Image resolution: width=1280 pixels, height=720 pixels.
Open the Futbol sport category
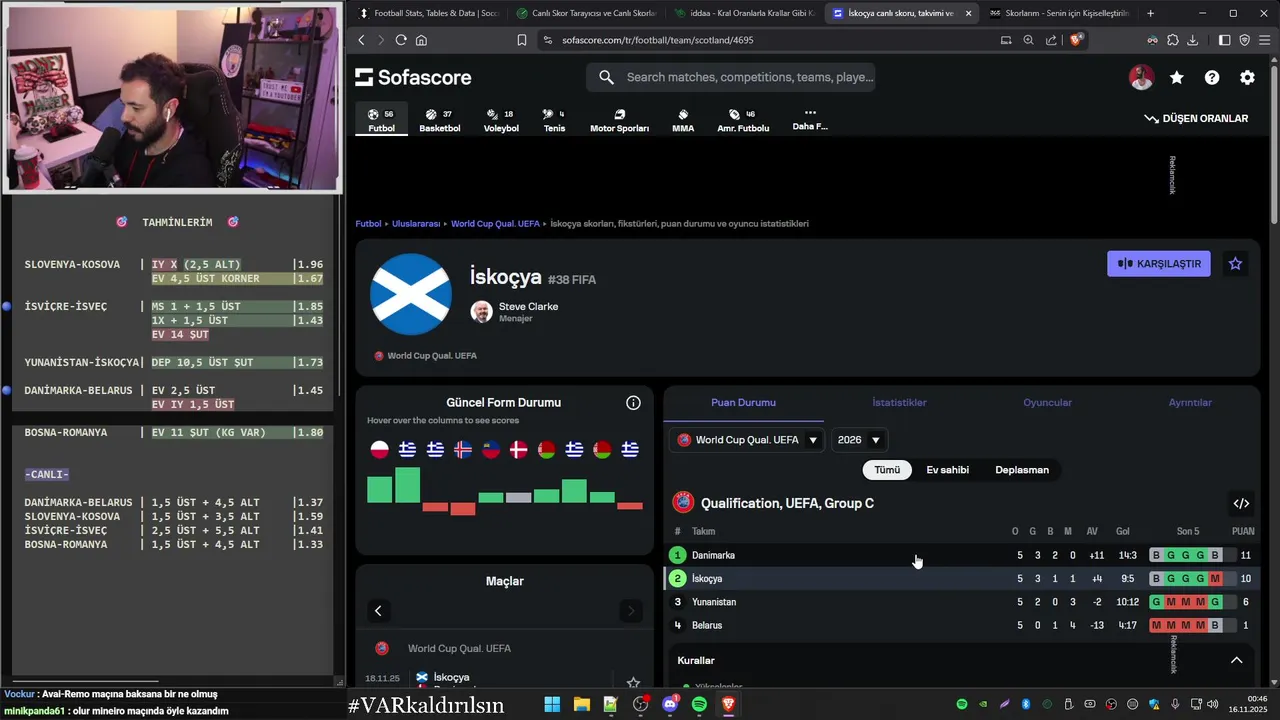[381, 120]
